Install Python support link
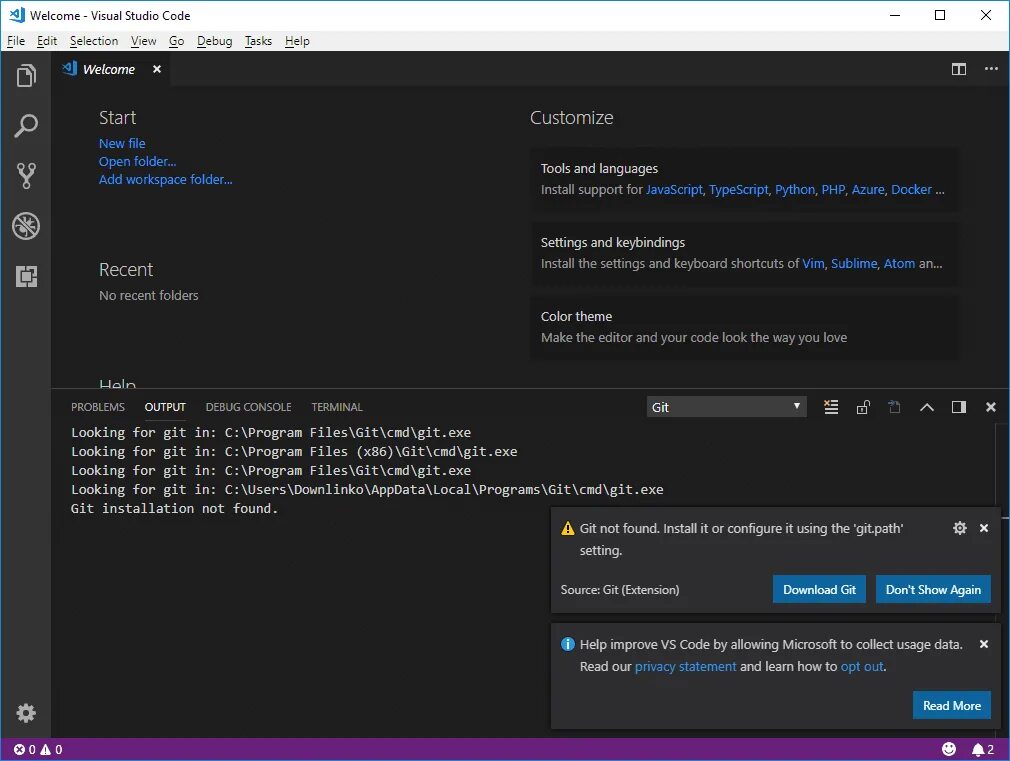This screenshot has height=761, width=1010. (x=795, y=189)
